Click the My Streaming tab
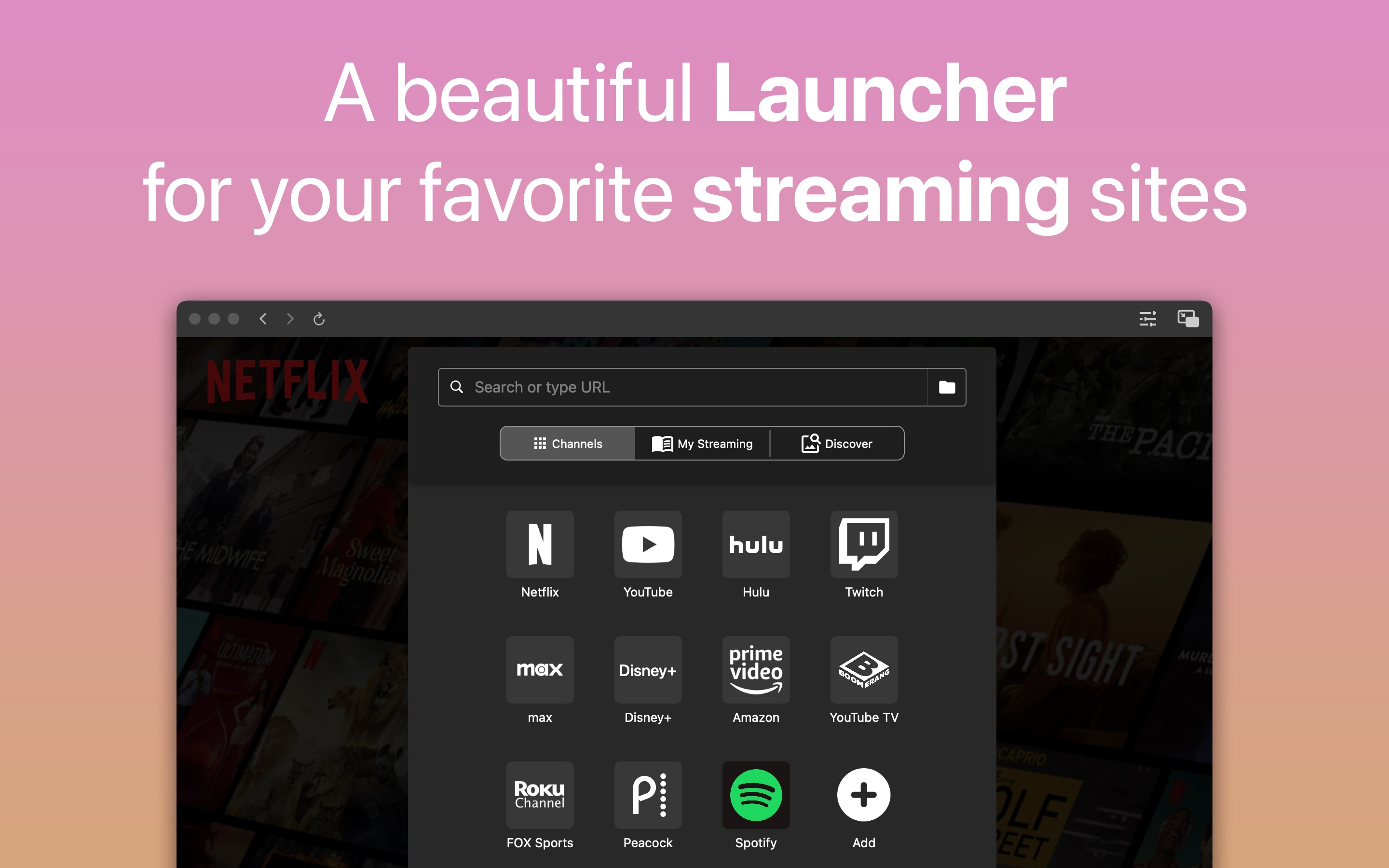The image size is (1389, 868). point(702,444)
